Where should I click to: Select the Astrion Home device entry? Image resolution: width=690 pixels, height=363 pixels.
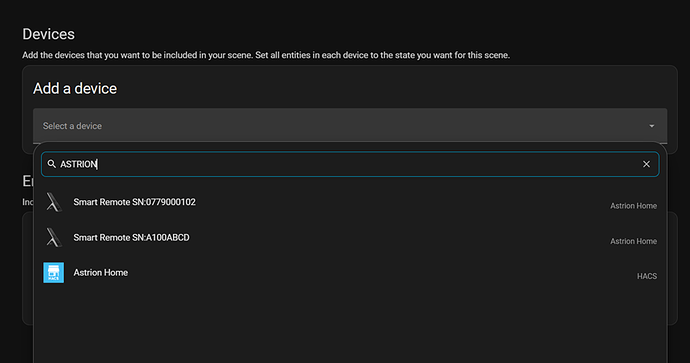(x=350, y=273)
